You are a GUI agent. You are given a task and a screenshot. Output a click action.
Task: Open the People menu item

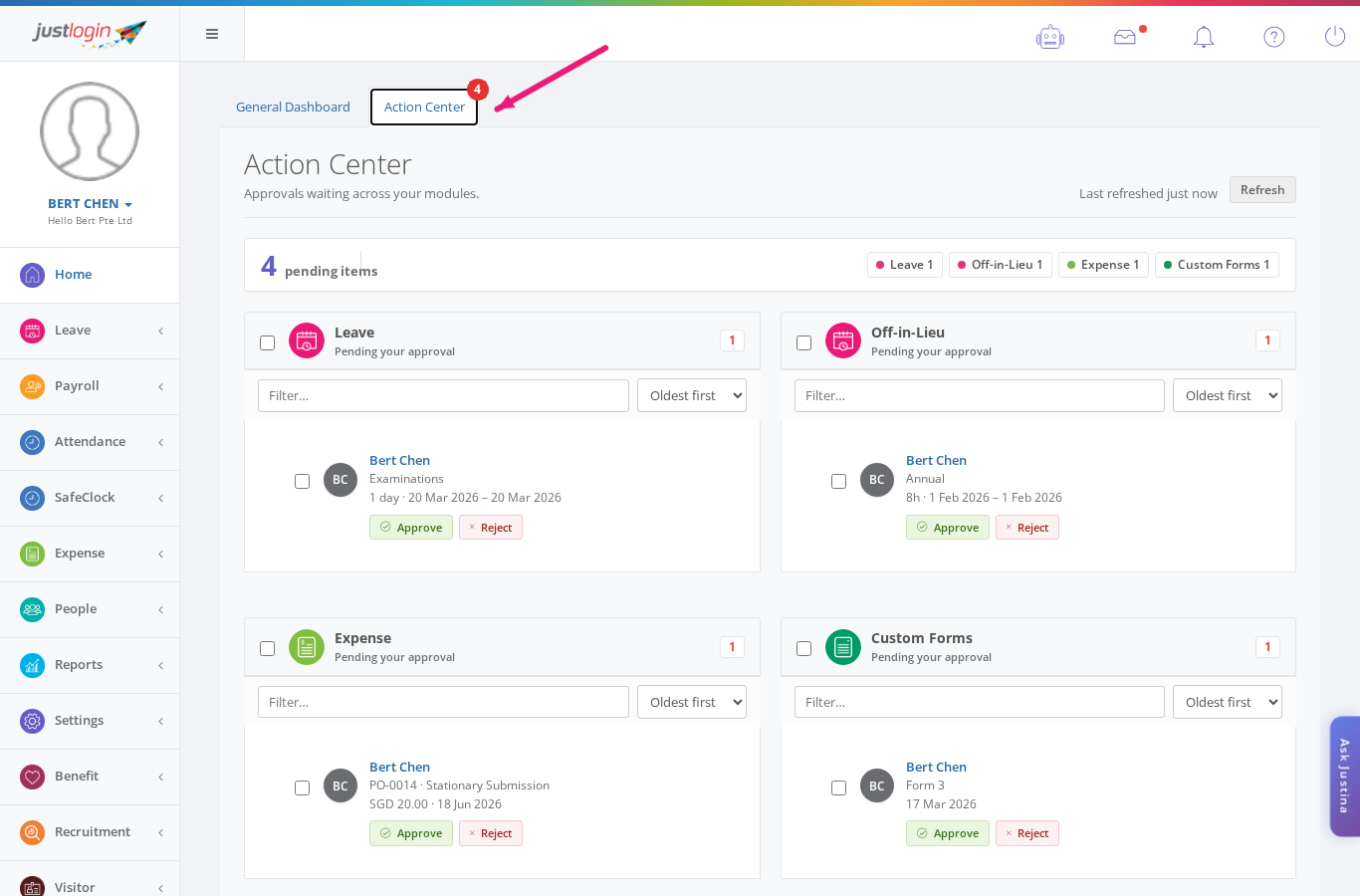click(90, 609)
